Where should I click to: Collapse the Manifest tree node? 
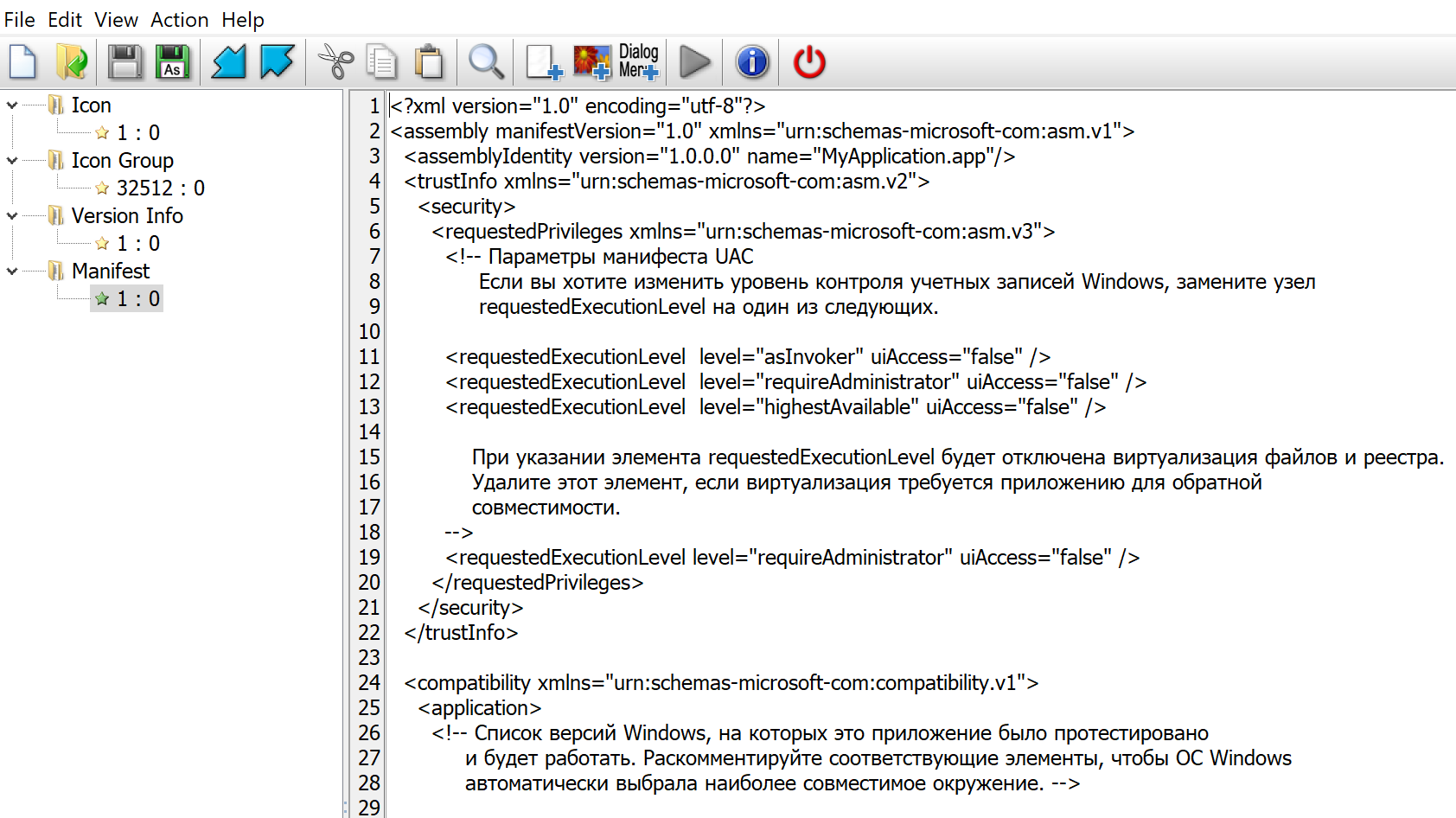click(12, 272)
